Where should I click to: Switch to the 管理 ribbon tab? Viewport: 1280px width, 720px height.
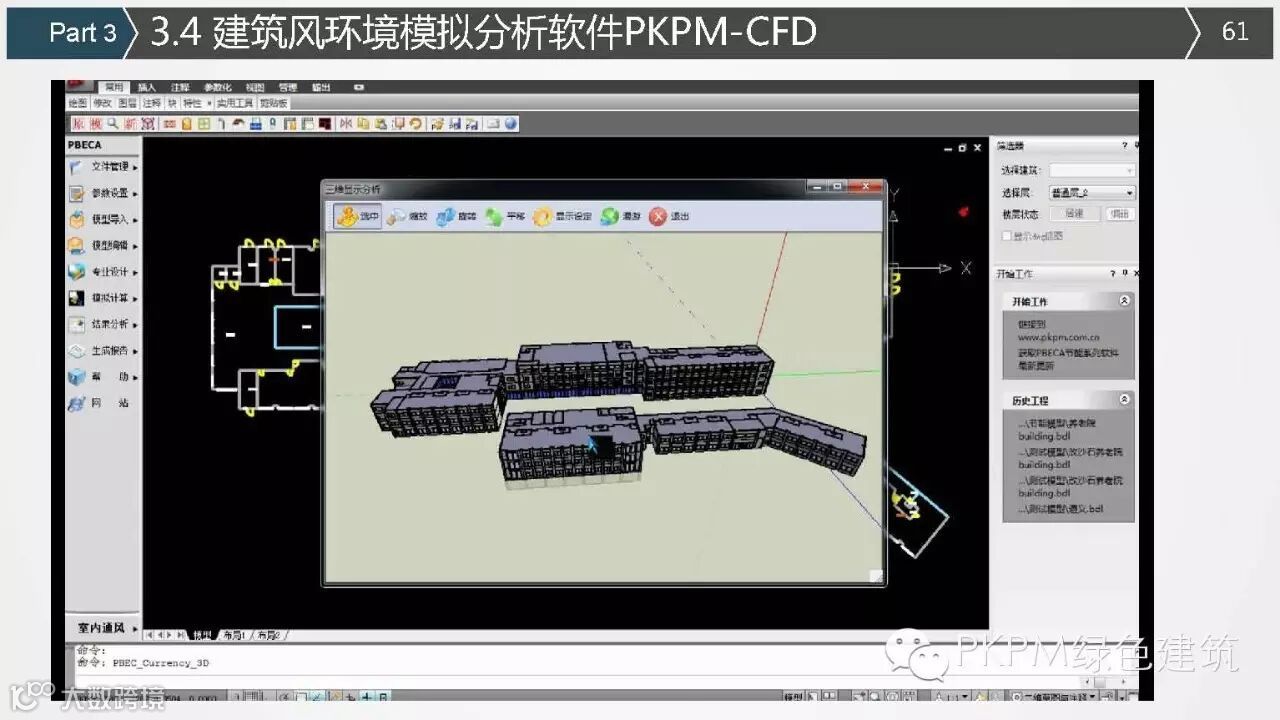coord(288,87)
